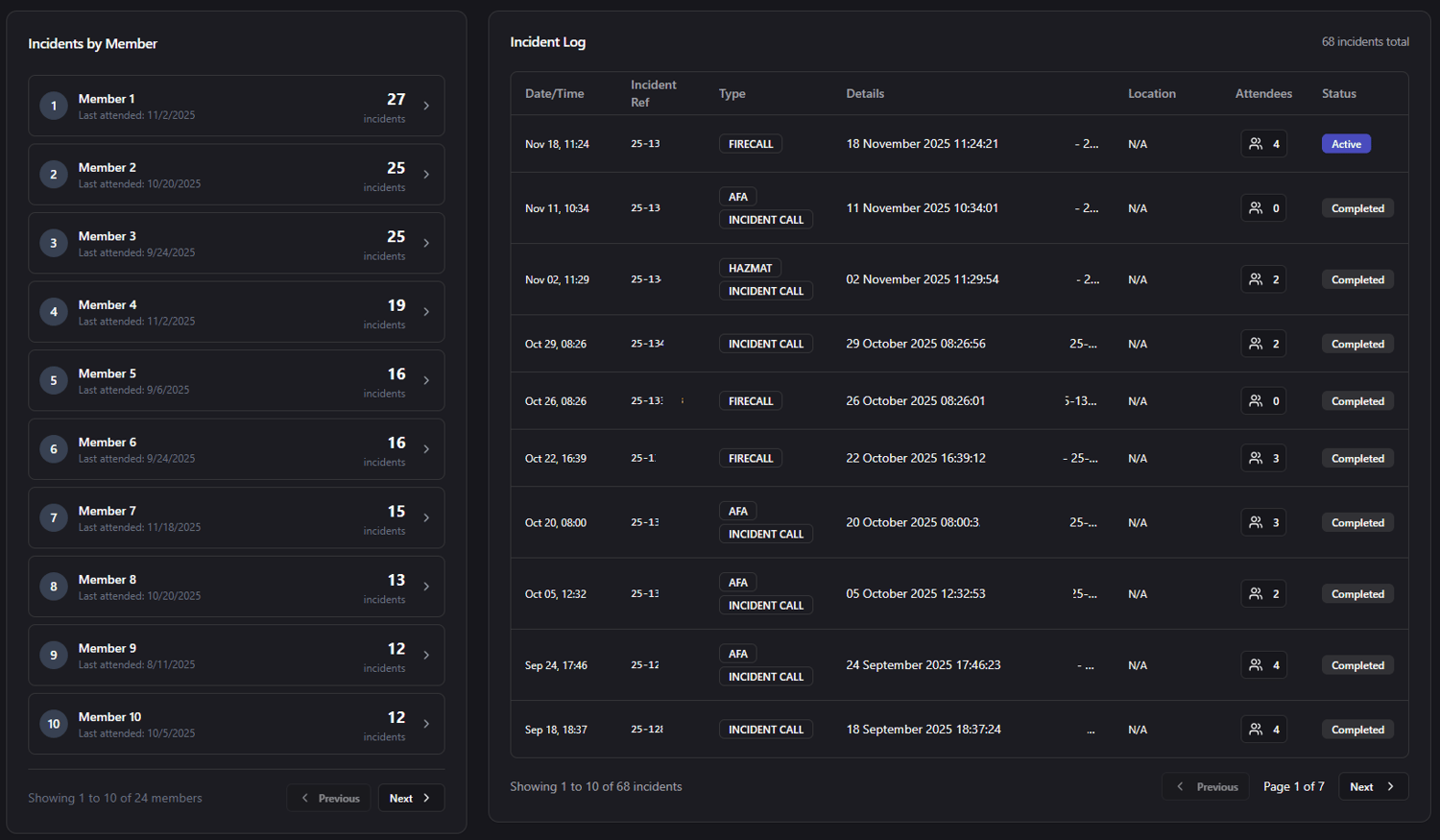1440x840 pixels.
Task: Click attendees icon for Oct 22 incident
Action: 1256,459
